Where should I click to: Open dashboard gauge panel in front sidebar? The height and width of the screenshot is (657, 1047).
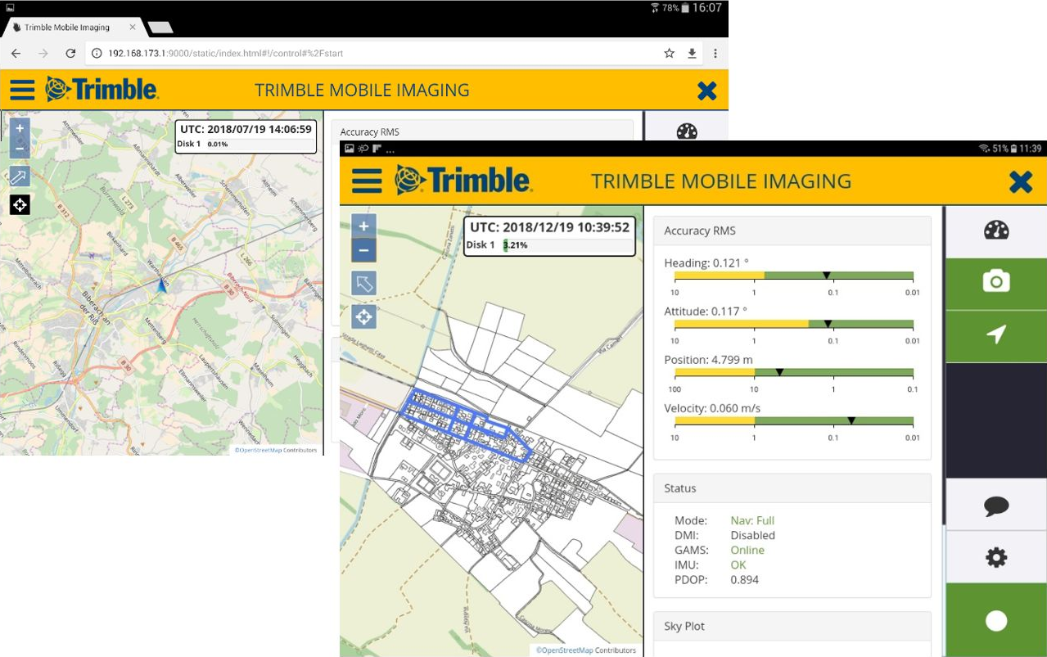996,231
